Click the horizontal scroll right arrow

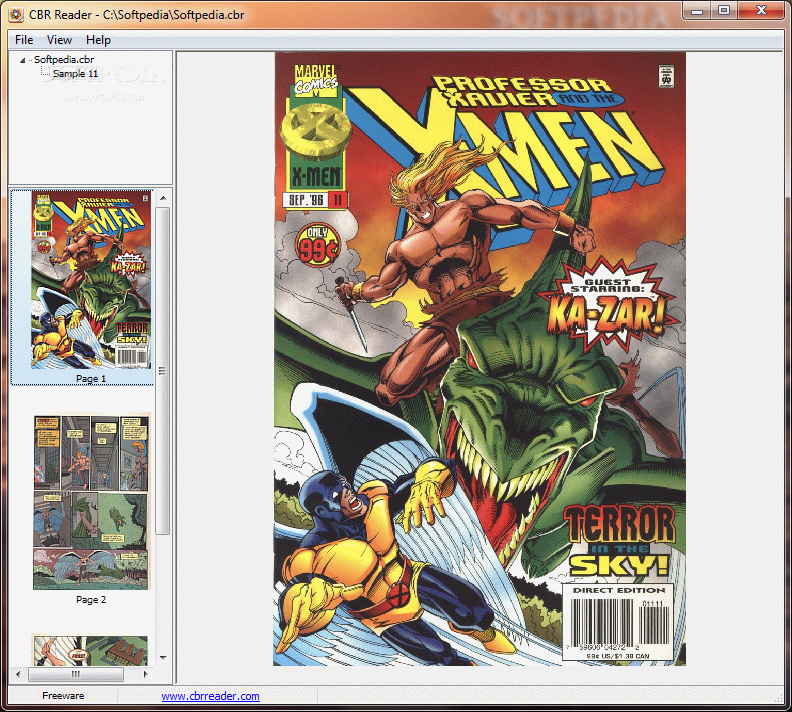(145, 674)
